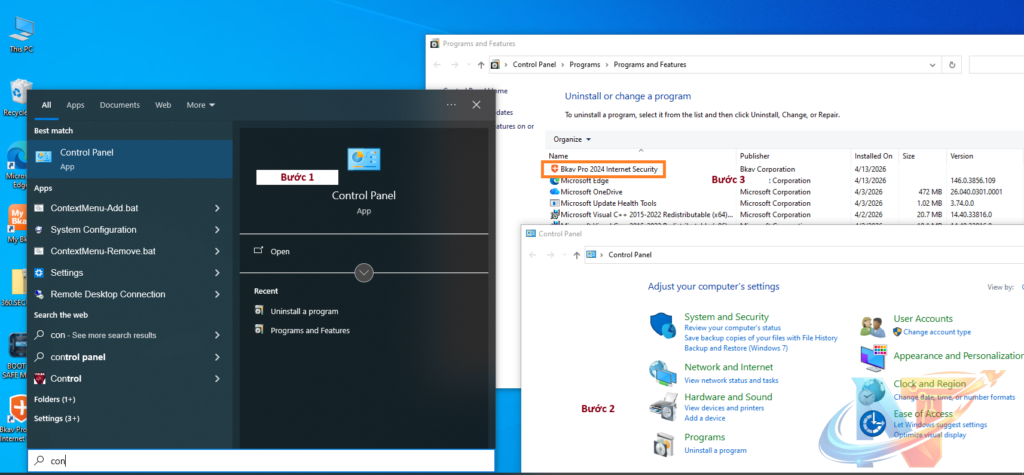Click Up arrow in Control Panel window

click(x=576, y=255)
